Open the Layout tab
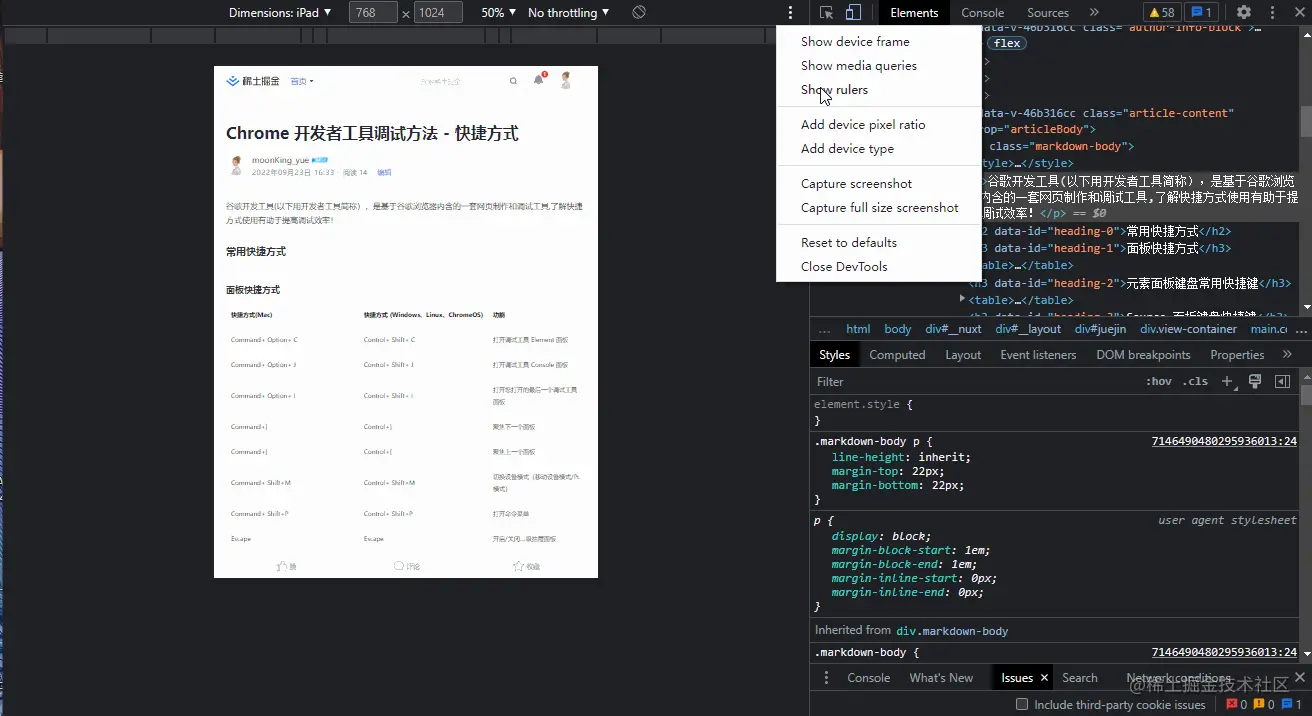 tap(963, 355)
